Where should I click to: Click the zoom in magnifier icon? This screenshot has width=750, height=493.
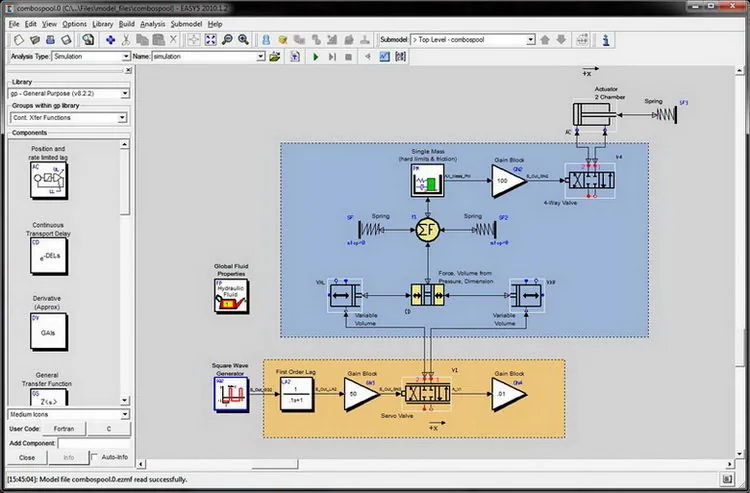click(x=243, y=40)
